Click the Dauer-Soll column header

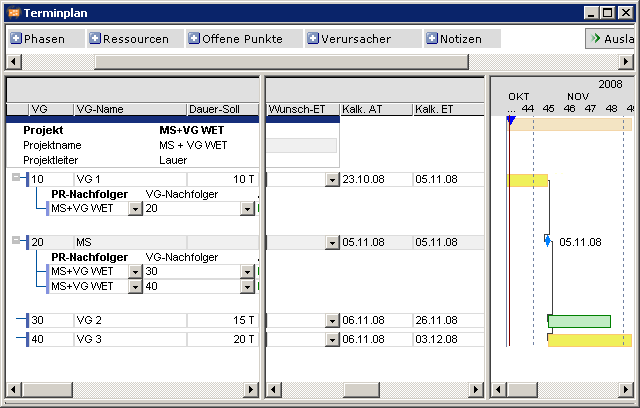[x=222, y=109]
